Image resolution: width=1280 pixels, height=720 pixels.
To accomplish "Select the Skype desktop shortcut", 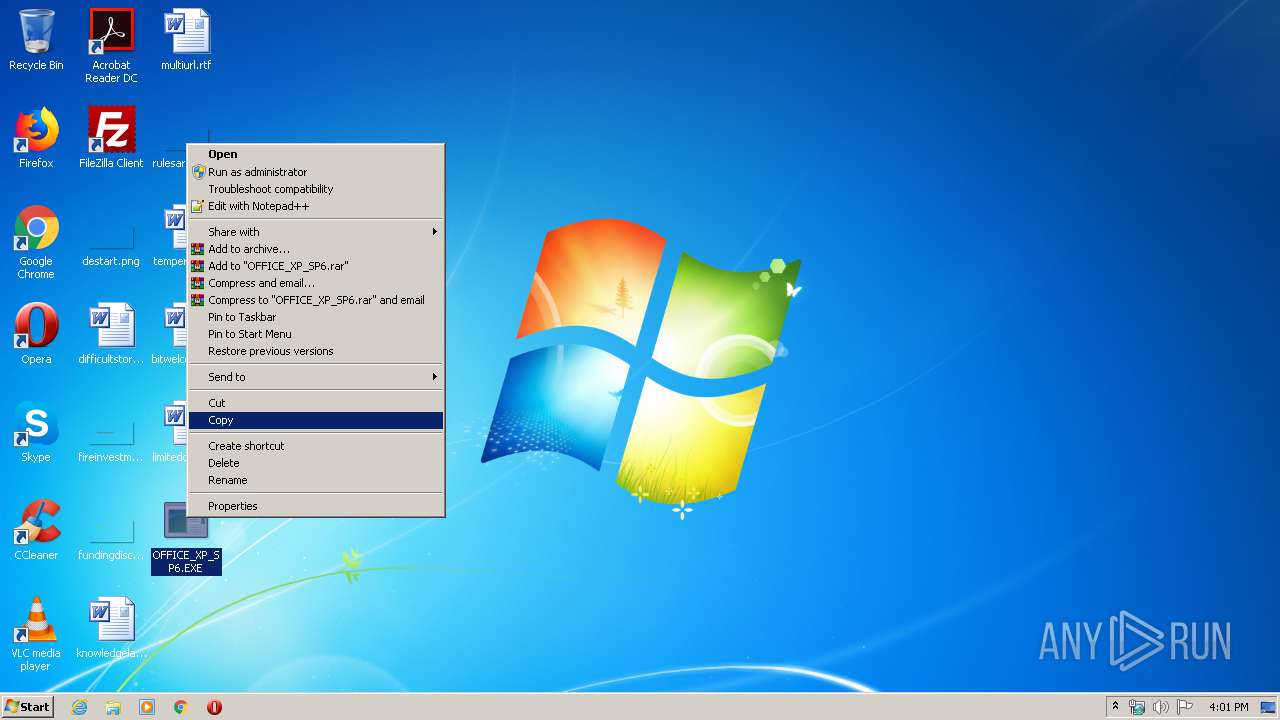I will 36,432.
